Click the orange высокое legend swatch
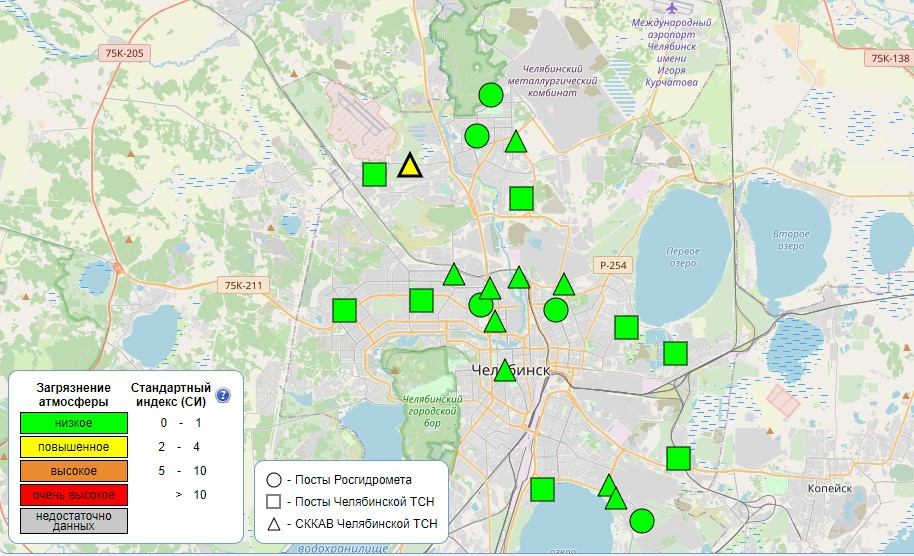914x556 pixels. (x=74, y=471)
